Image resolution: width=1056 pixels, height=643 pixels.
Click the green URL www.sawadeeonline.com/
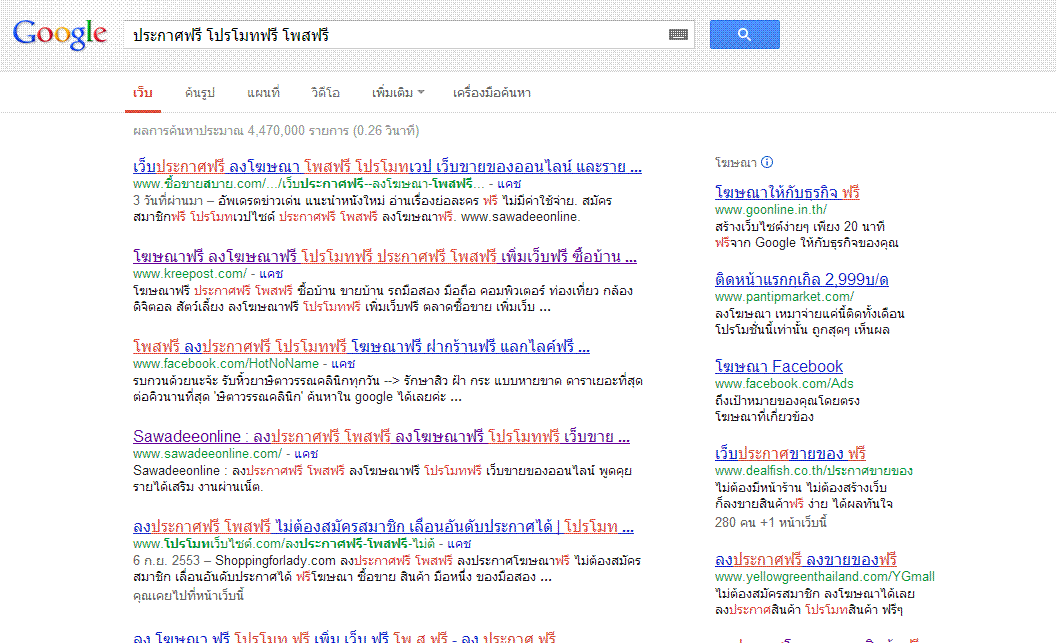(x=207, y=454)
